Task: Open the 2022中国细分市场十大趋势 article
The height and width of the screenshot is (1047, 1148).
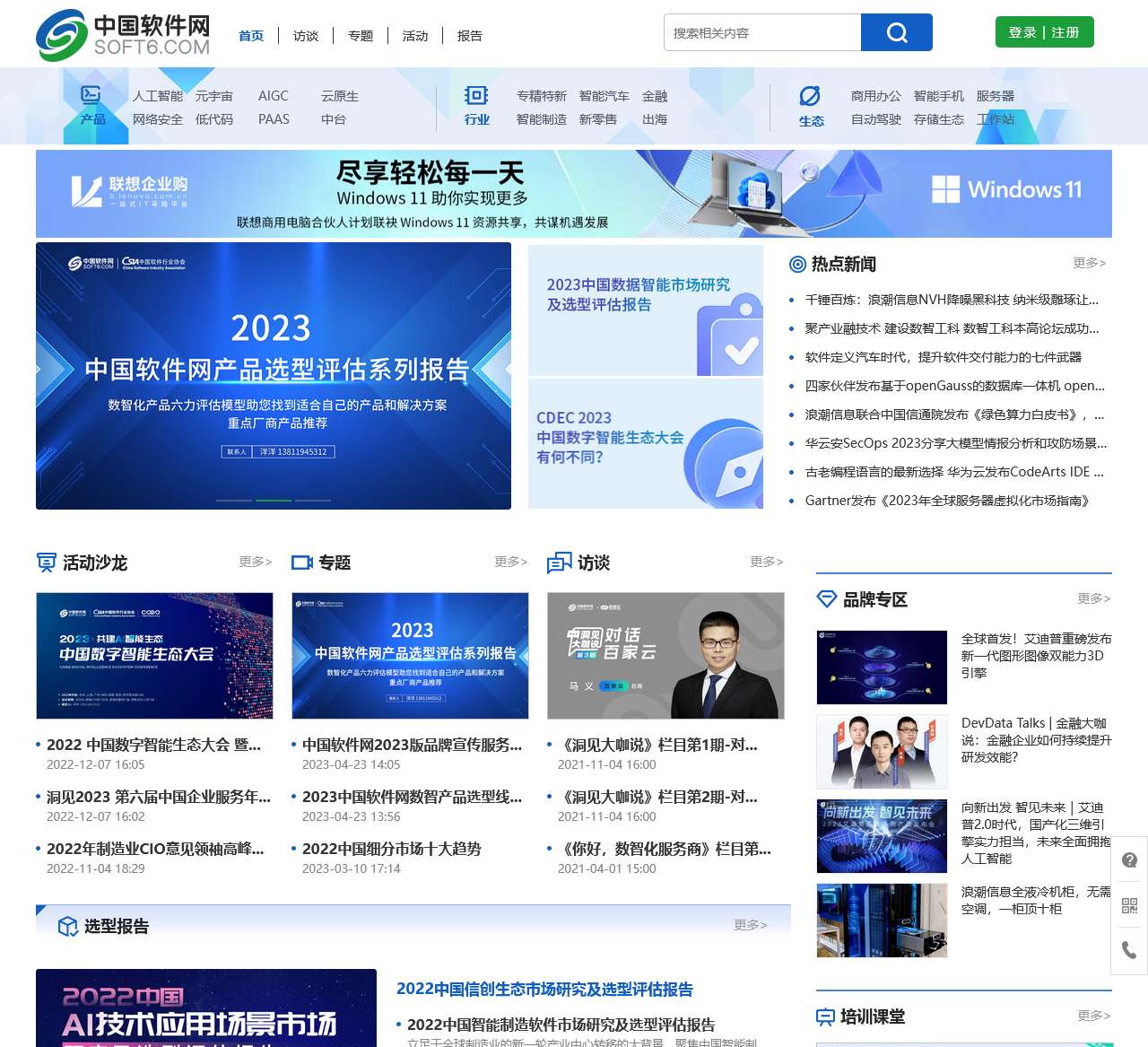Action: coord(392,849)
